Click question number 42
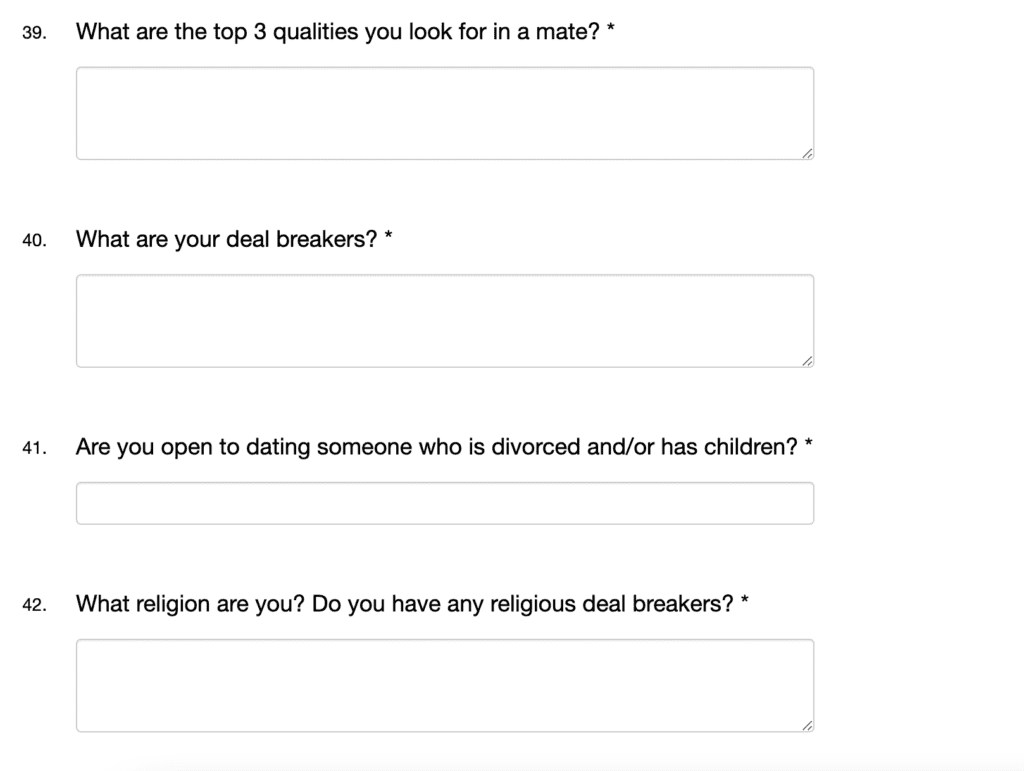Viewport: 1024px width, 771px height. 34,606
